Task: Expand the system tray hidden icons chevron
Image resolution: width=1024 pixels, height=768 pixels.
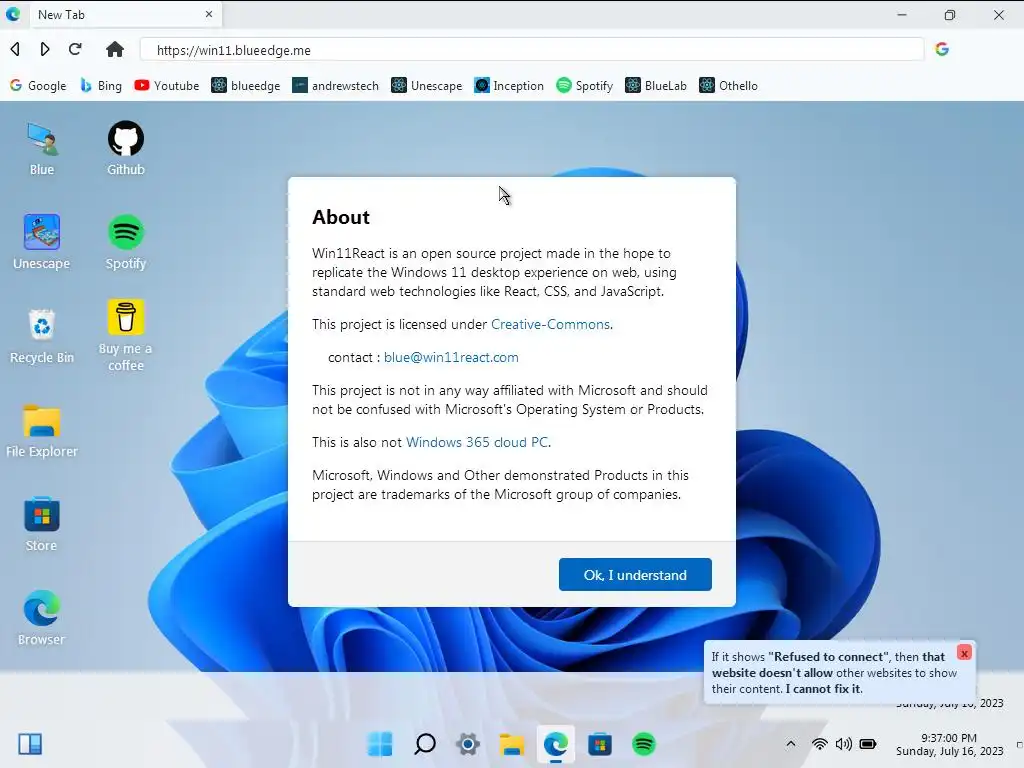Action: pyautogui.click(x=790, y=744)
